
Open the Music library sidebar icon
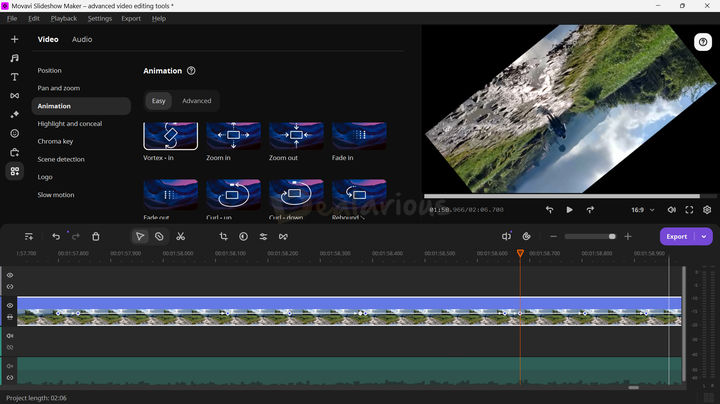15,58
